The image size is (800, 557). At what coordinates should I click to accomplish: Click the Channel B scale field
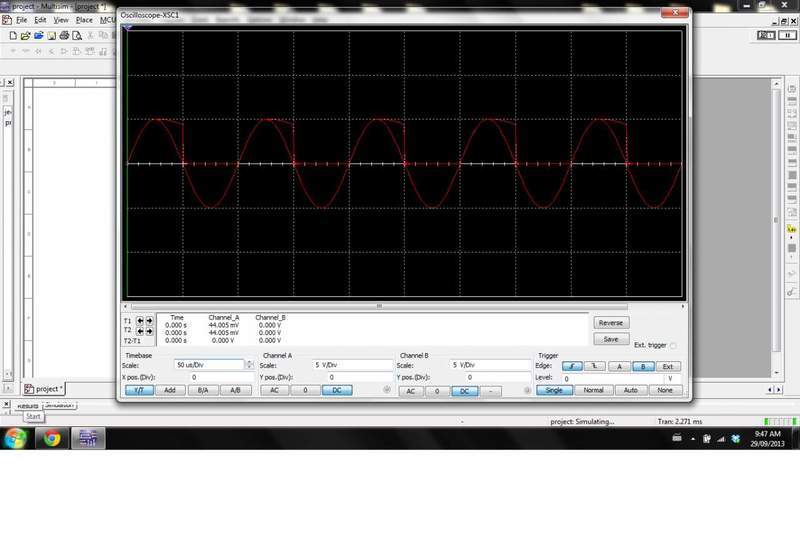pyautogui.click(x=490, y=366)
